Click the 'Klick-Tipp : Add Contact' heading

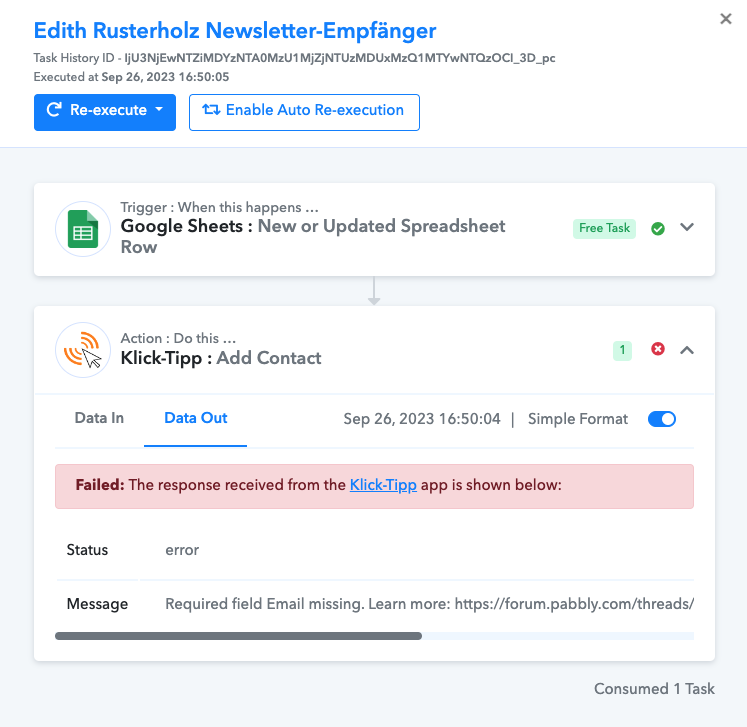point(221,358)
